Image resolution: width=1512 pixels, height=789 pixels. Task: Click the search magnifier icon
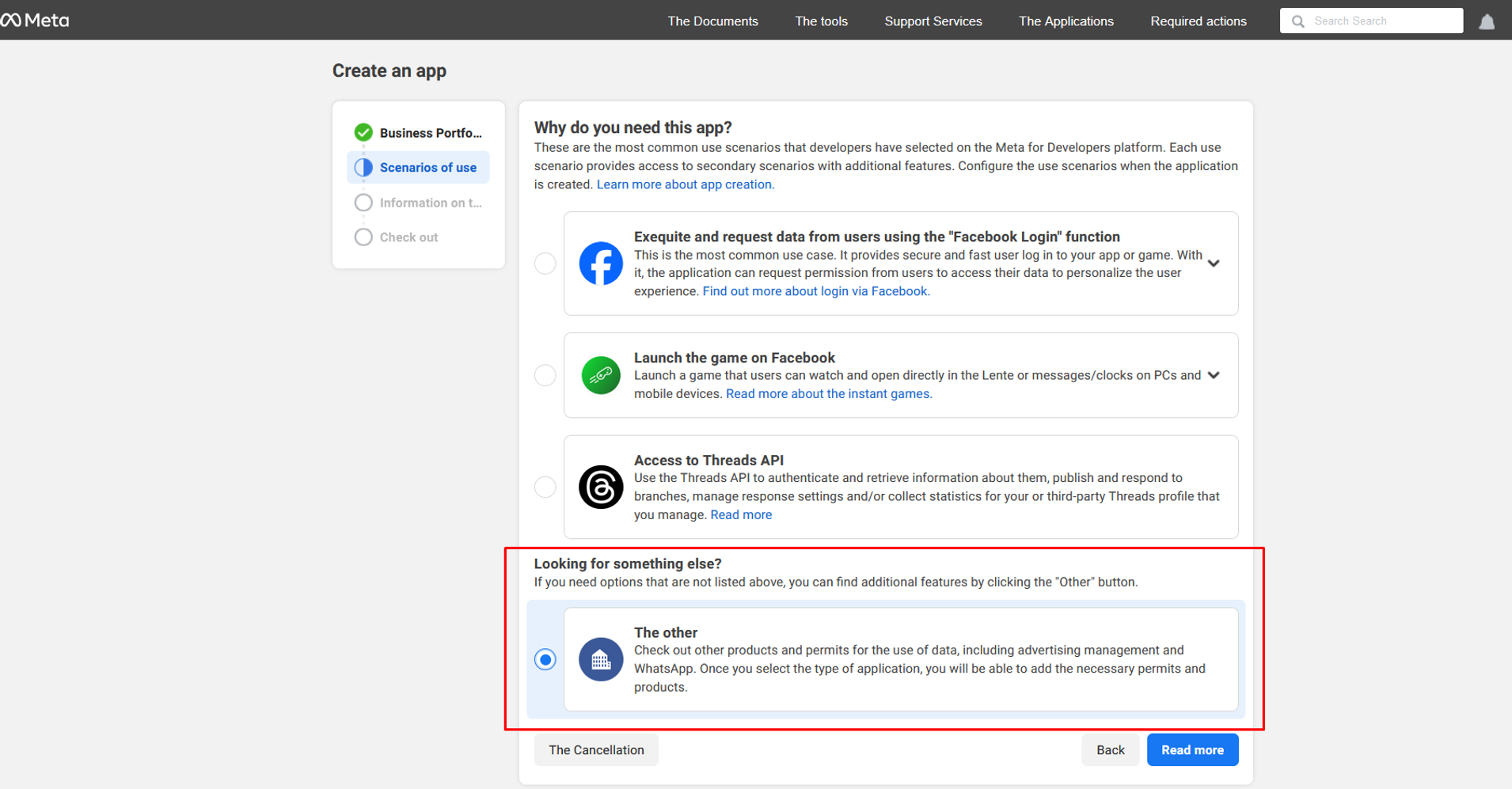[1298, 21]
